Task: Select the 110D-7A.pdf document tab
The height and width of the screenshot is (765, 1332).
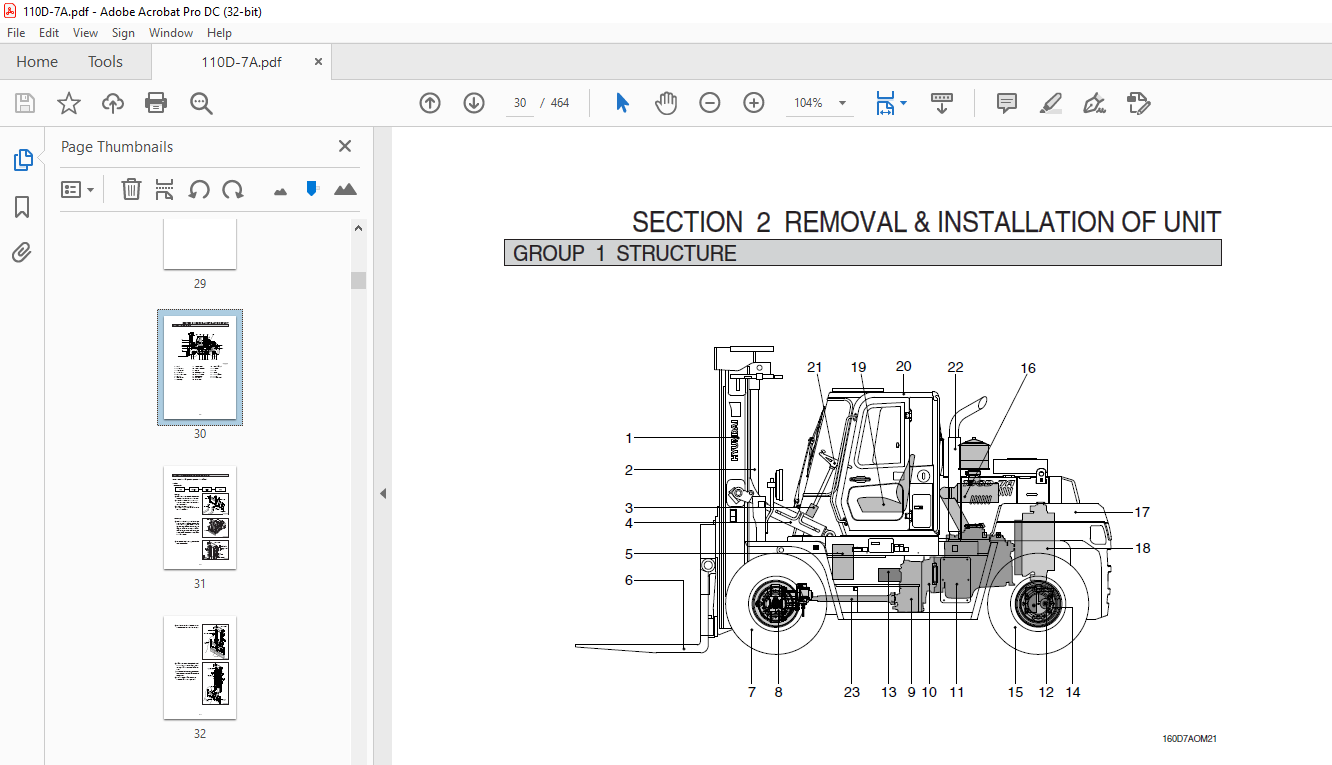Action: tap(241, 62)
